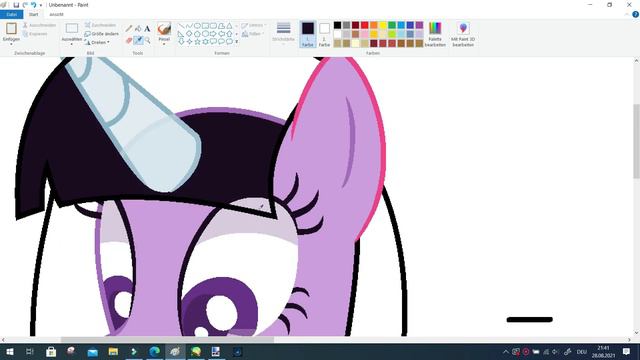Switch to the Ansicht ribbon tab
This screenshot has height=360, width=640.
coord(56,14)
